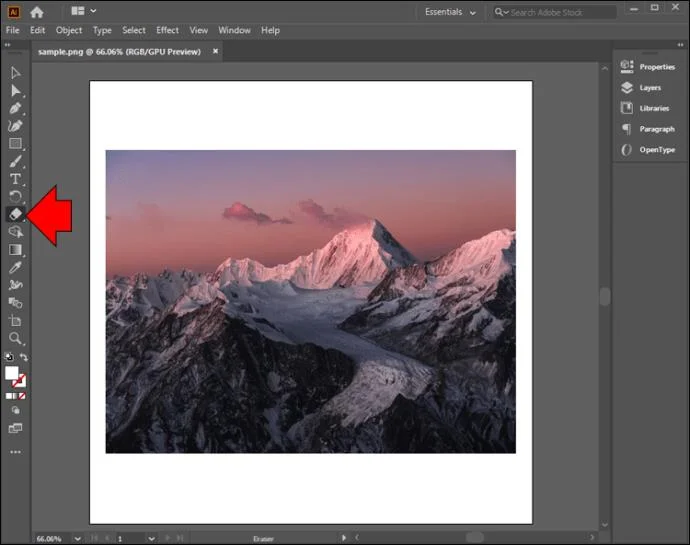This screenshot has width=690, height=545.
Task: Open the Paragraph panel
Action: pos(648,129)
